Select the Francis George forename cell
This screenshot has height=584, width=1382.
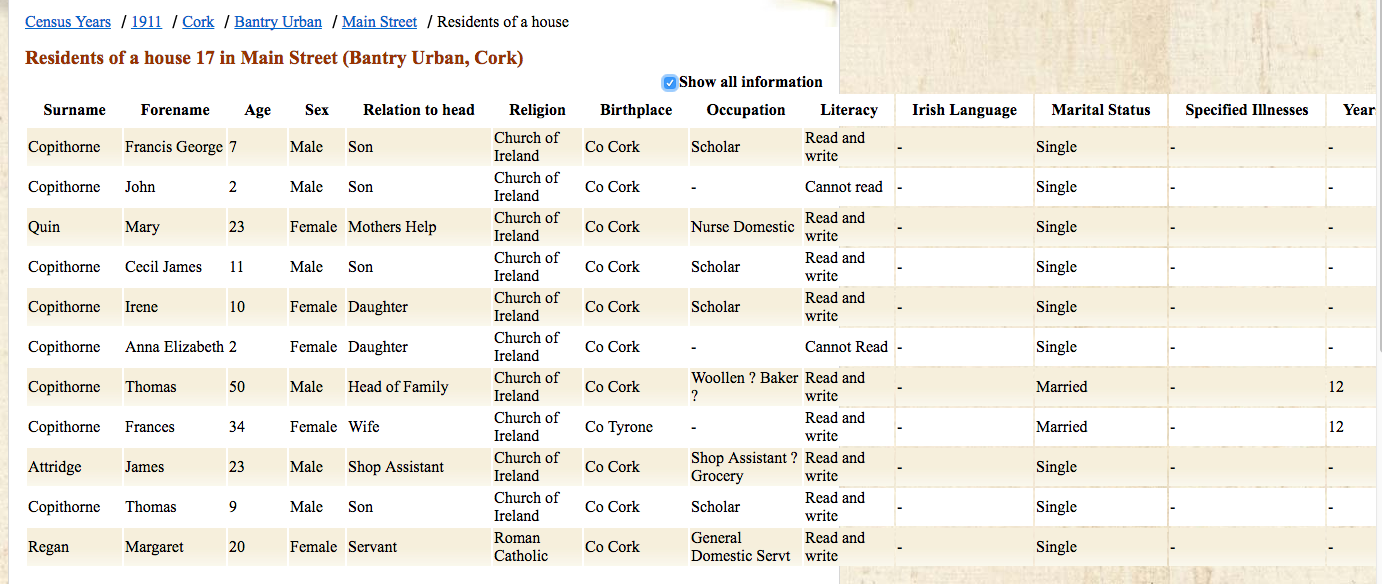tap(174, 147)
